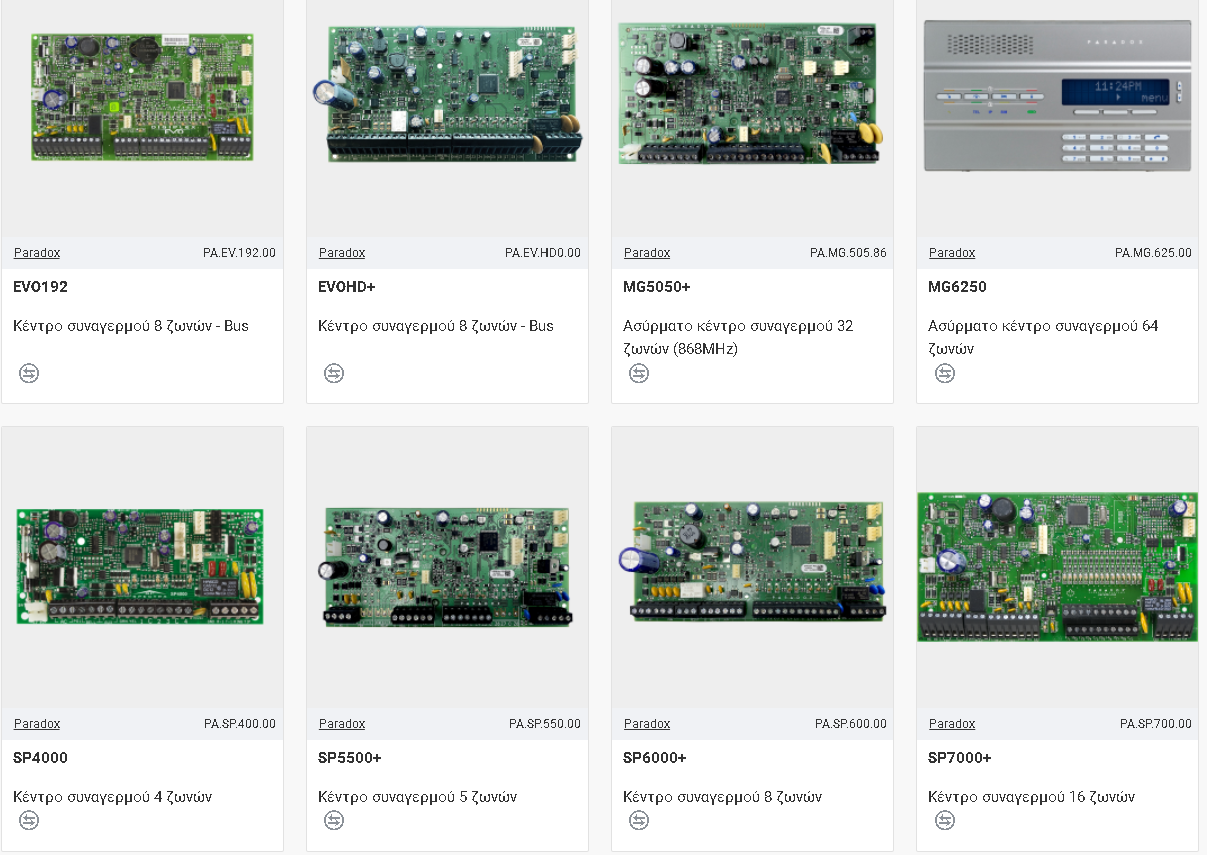
Task: Follow the Paradox brand link above SP6000+
Action: point(647,724)
